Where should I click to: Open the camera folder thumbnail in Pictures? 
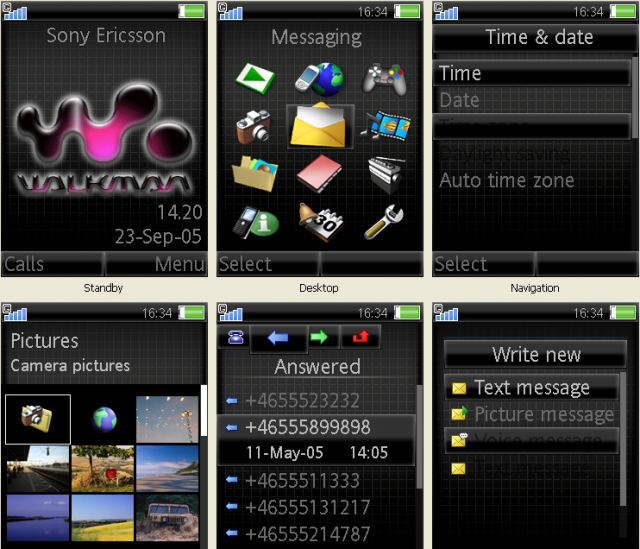(38, 419)
